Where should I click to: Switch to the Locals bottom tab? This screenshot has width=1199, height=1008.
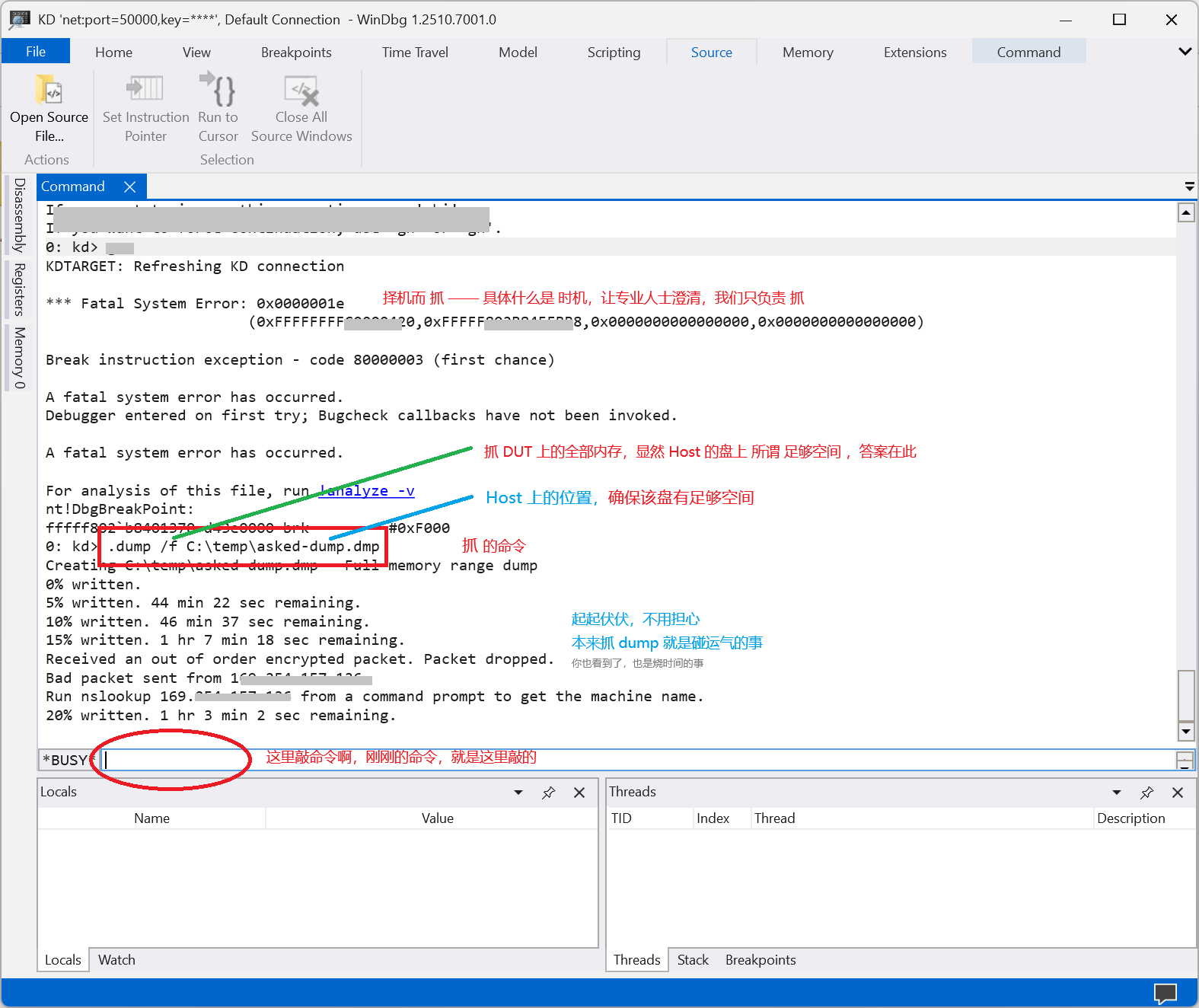point(62,960)
